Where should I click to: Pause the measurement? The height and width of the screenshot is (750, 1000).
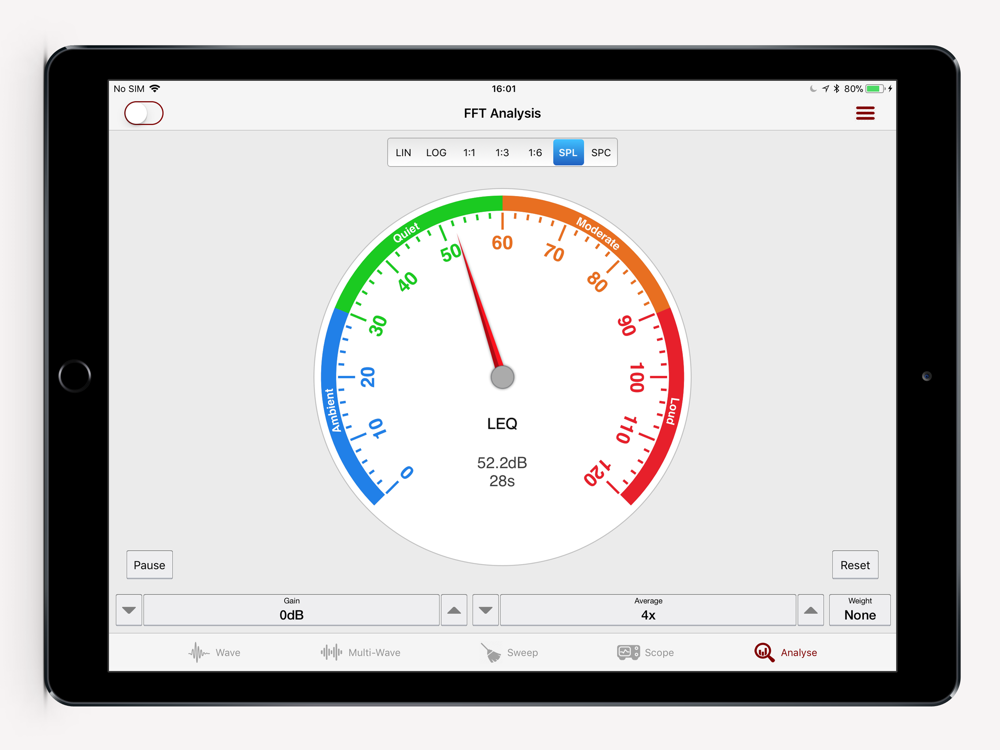tap(149, 565)
